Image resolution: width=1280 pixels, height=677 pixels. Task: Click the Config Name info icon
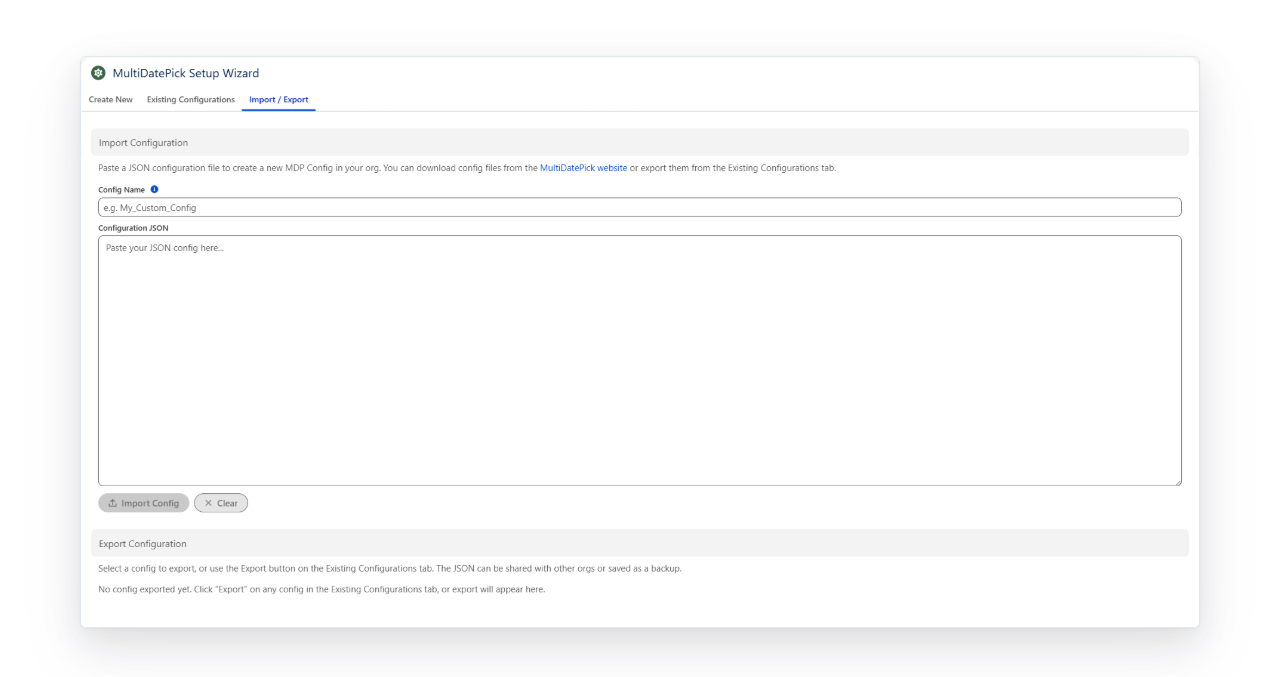(154, 189)
